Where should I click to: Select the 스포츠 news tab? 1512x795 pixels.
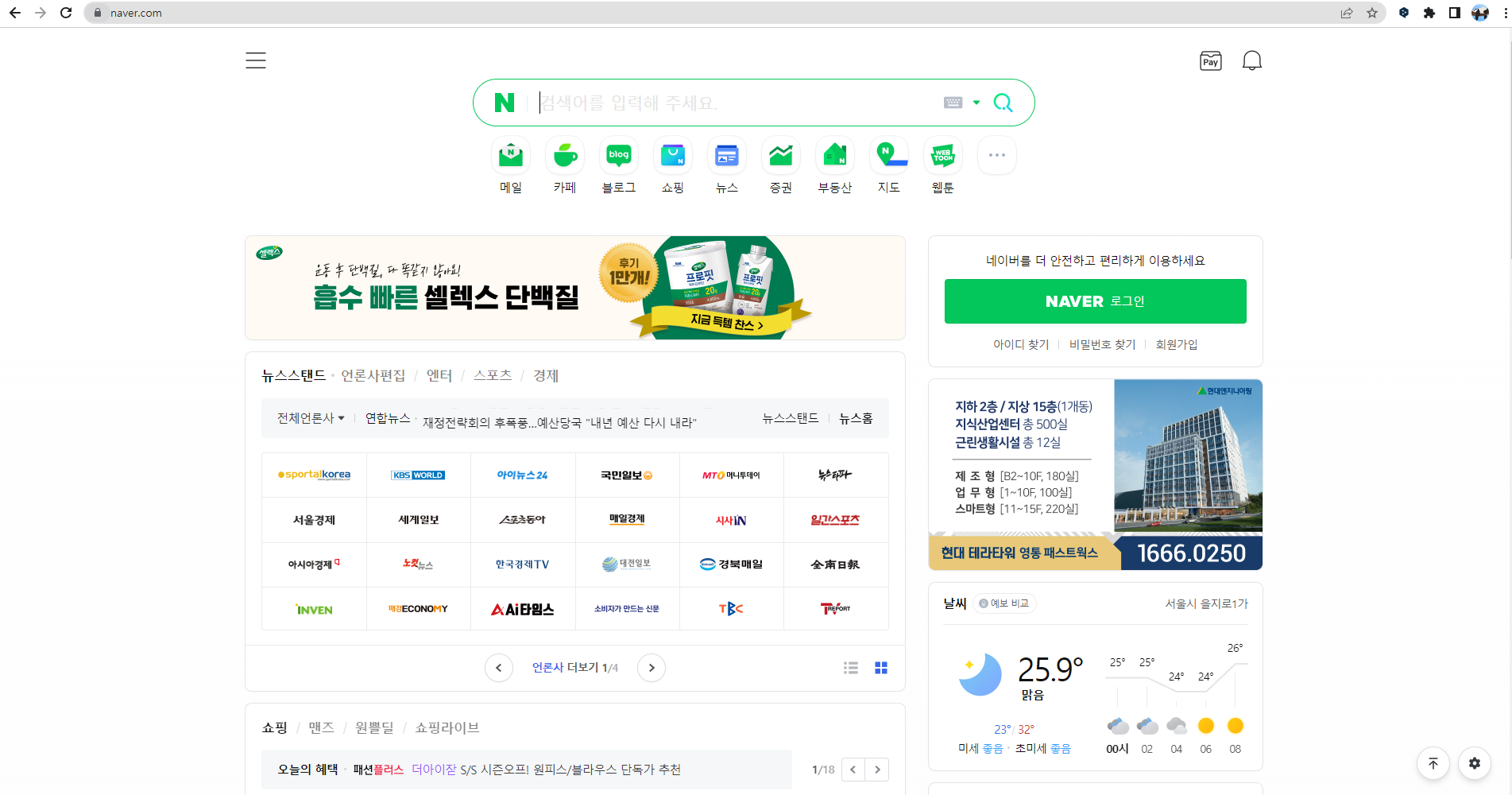[x=493, y=375]
